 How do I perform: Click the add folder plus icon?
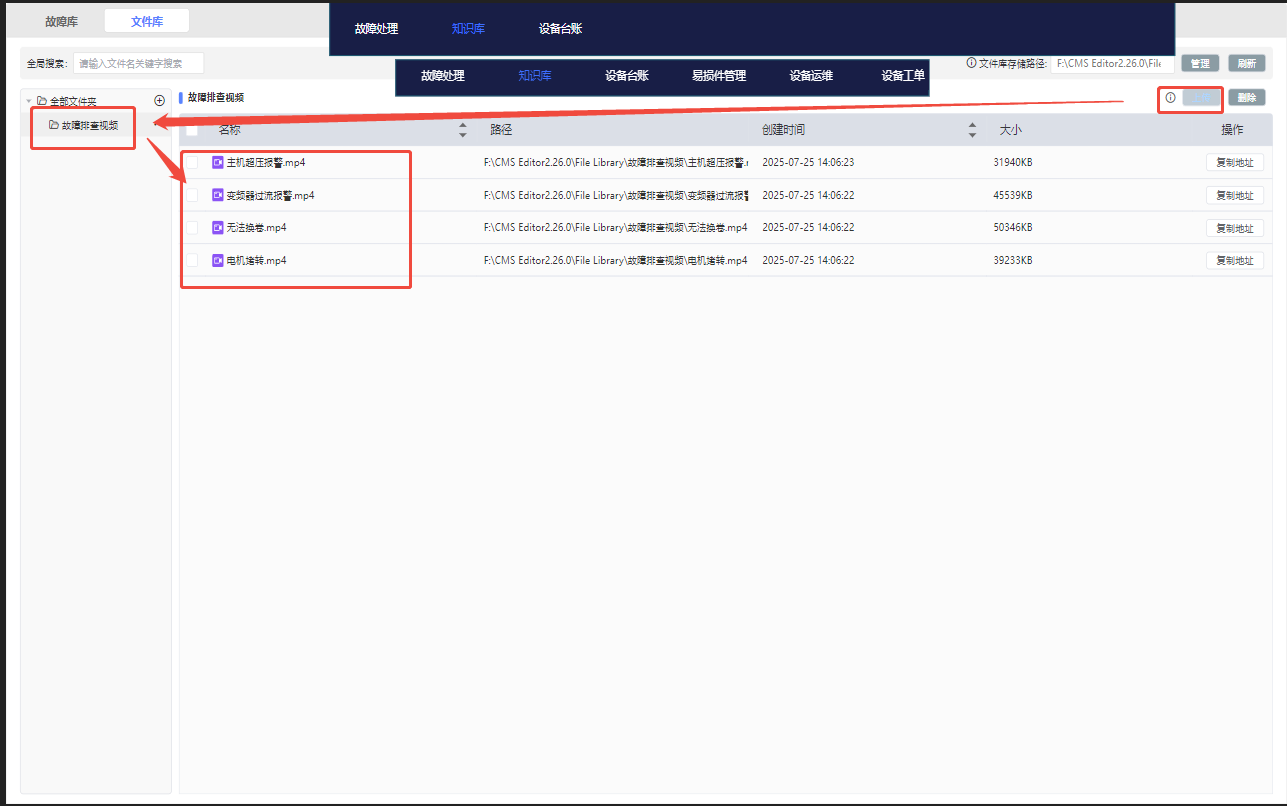pos(159,101)
